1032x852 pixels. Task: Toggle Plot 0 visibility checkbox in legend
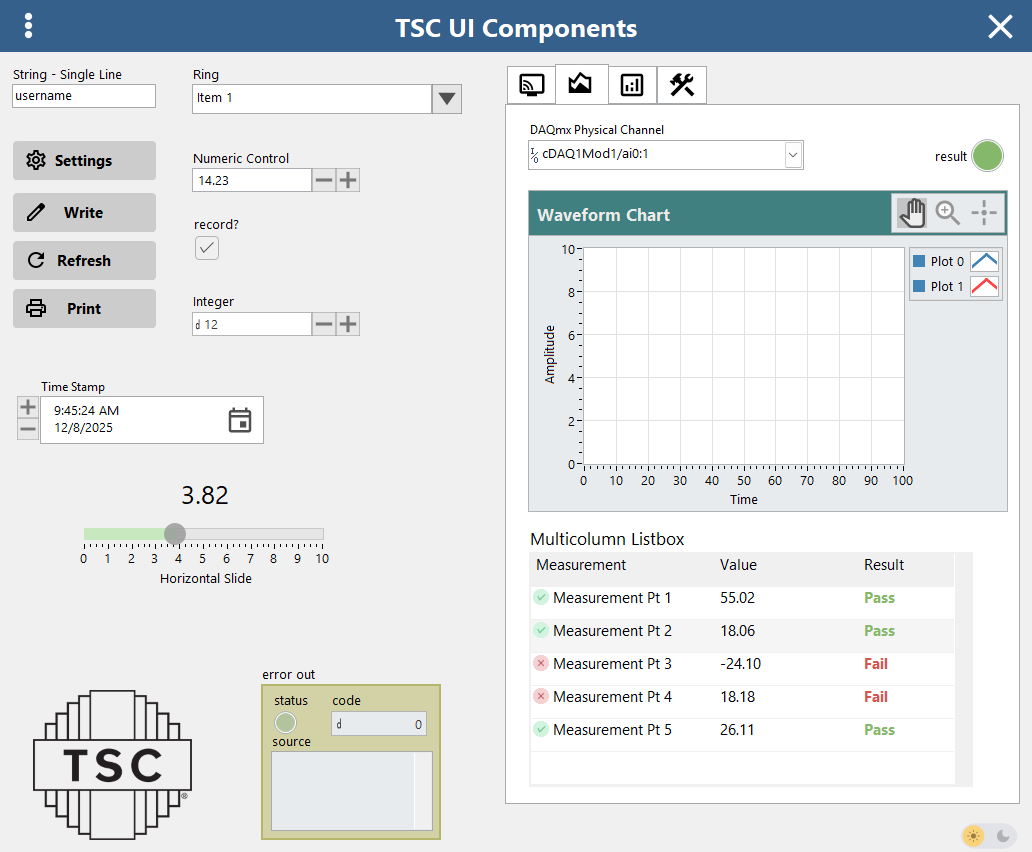point(919,262)
